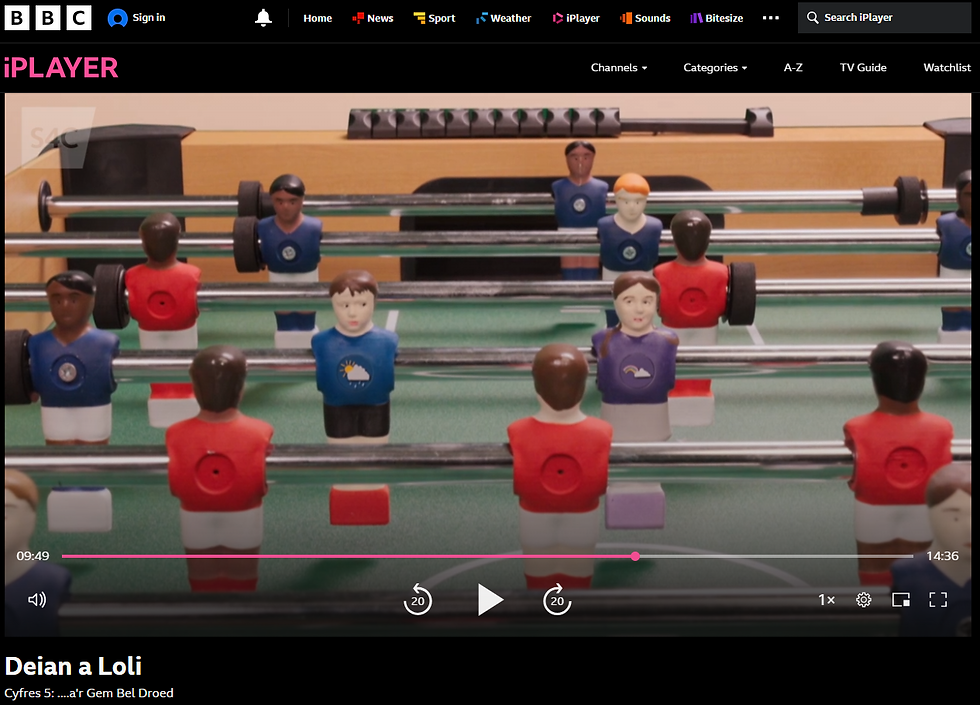Click the Sign in account icon
Viewport: 980px width, 705px height.
point(117,18)
